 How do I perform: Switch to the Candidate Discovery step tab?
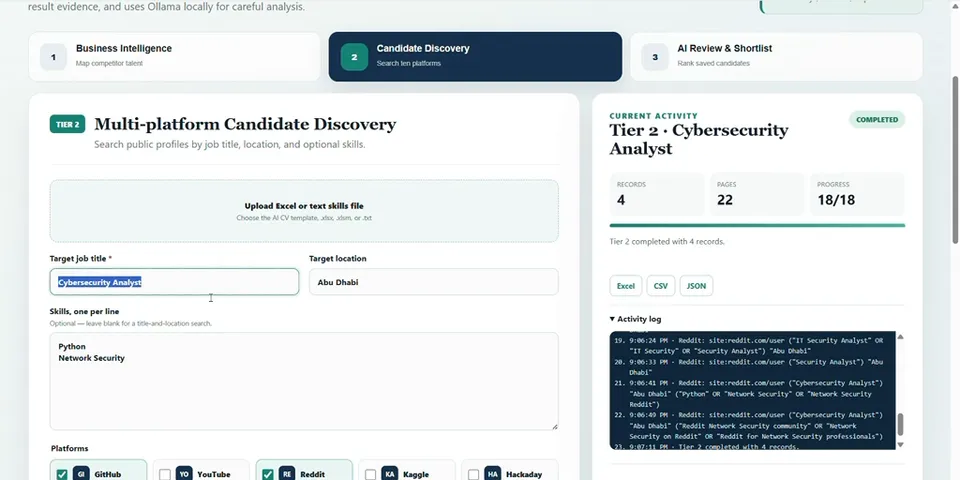tap(475, 56)
